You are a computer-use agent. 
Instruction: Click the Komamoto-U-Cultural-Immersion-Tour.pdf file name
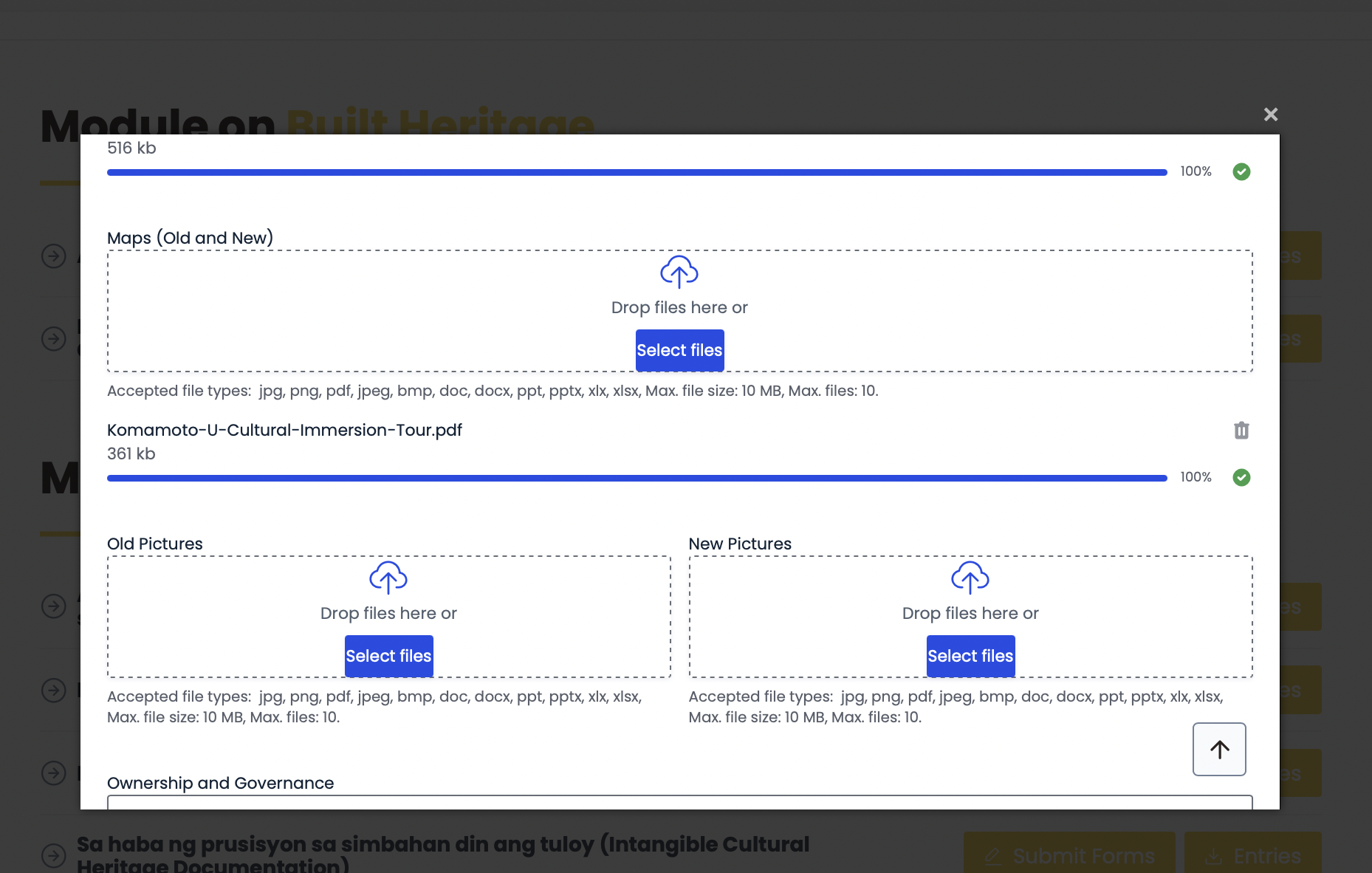[284, 430]
